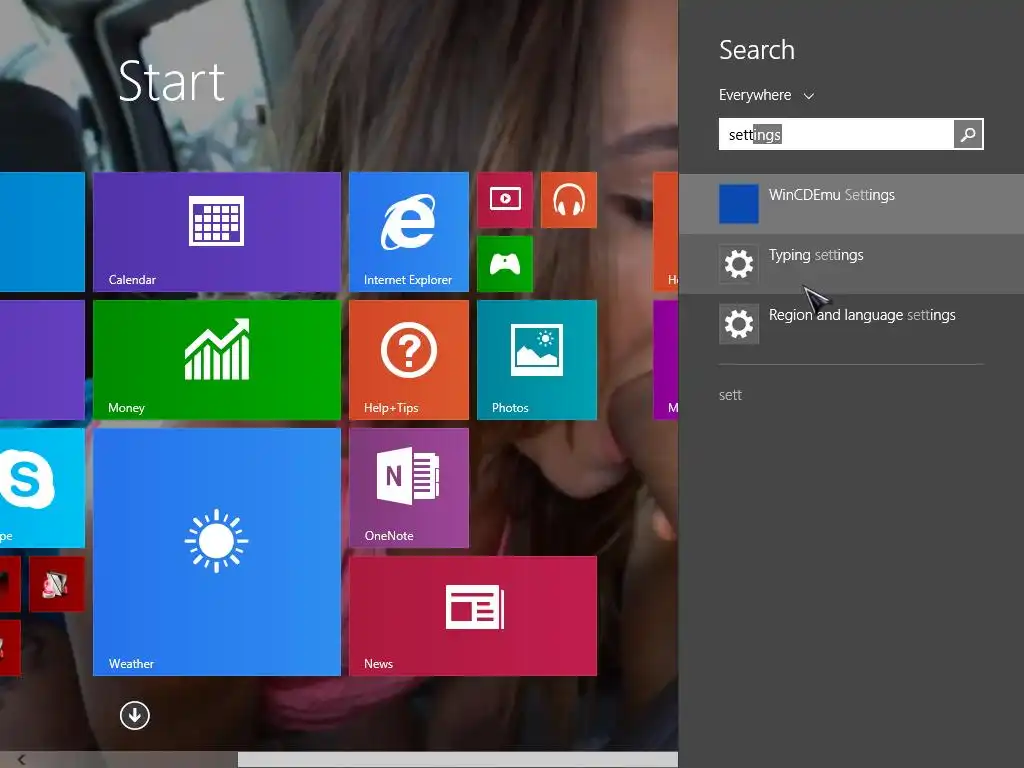Click the horizontal scrollbar thumb
1024x768 pixels.
(457, 760)
